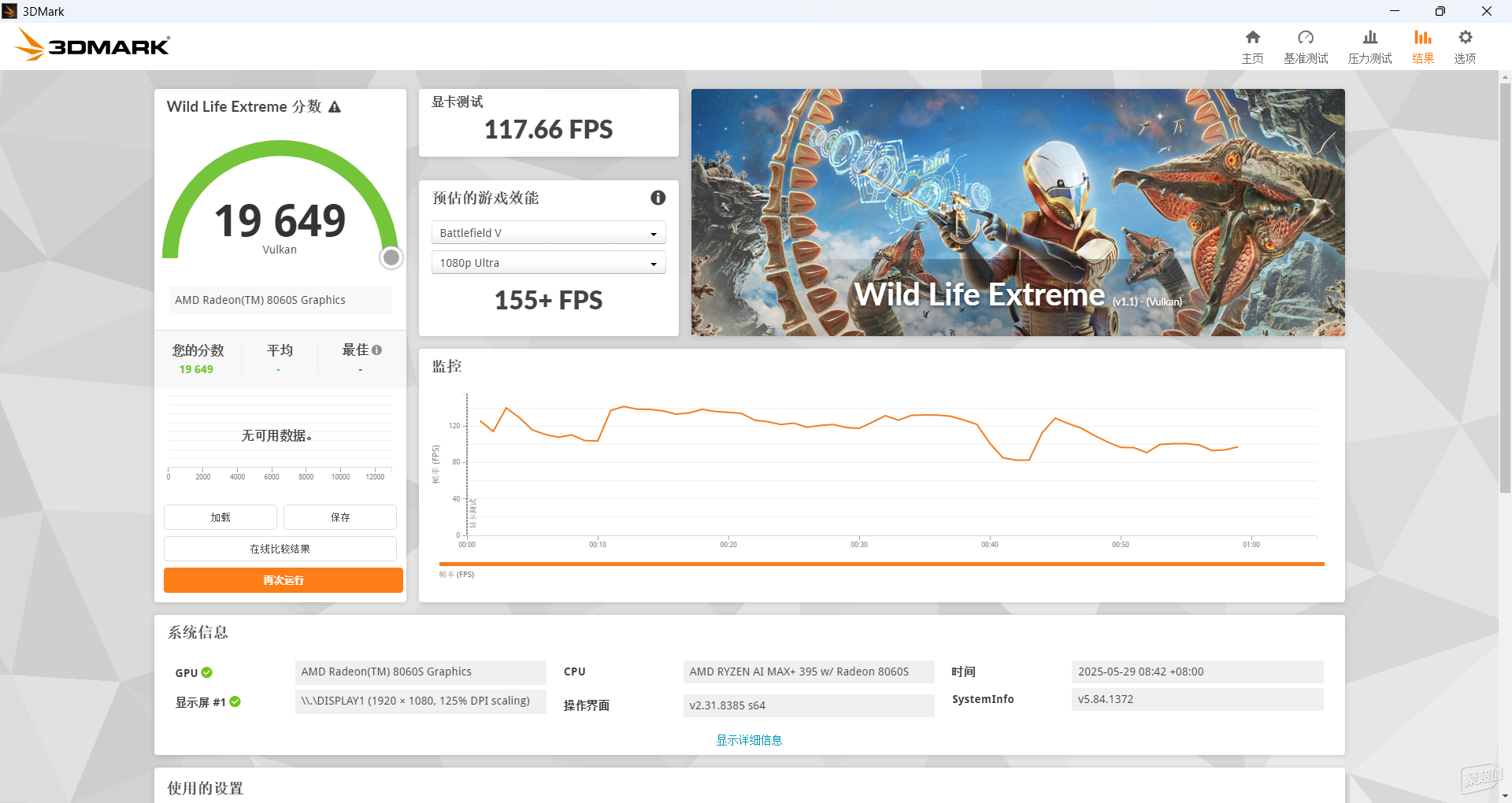Open the 显示详细信息 details link

[x=749, y=740]
